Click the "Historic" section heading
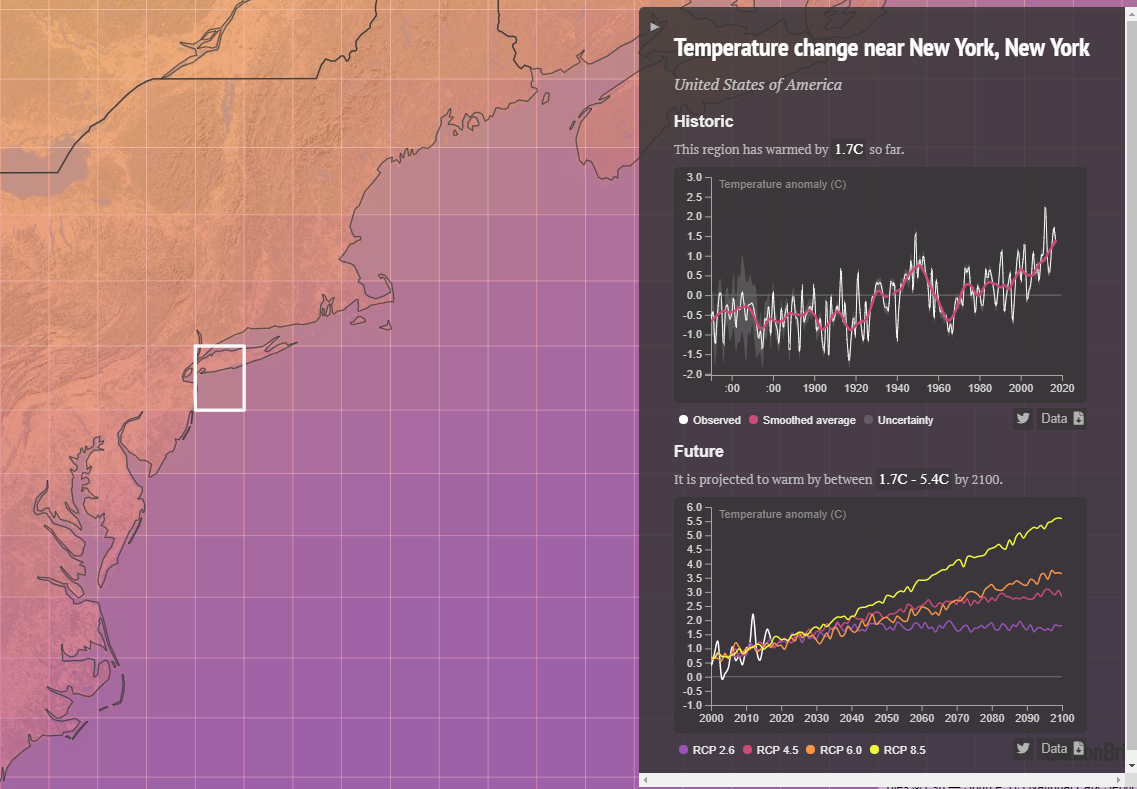The width and height of the screenshot is (1137, 789). click(703, 121)
